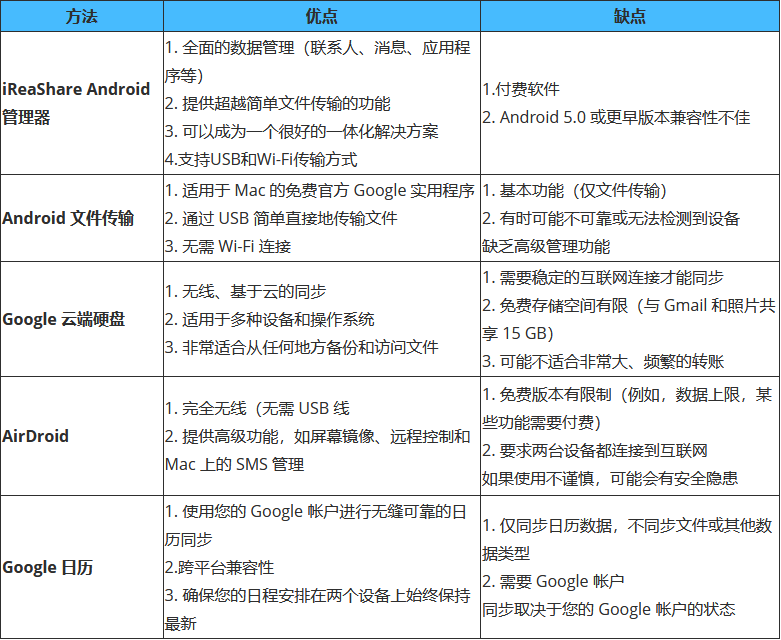Click 通过 USB 简单直接地传输文件

click(281, 219)
